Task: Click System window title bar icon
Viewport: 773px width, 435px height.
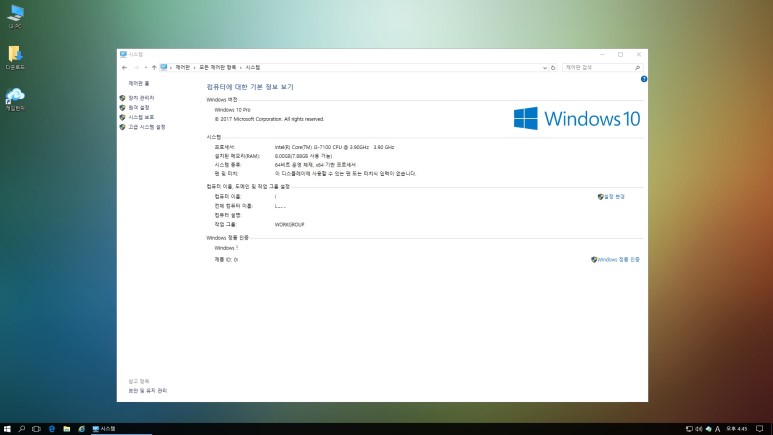Action: pos(123,54)
